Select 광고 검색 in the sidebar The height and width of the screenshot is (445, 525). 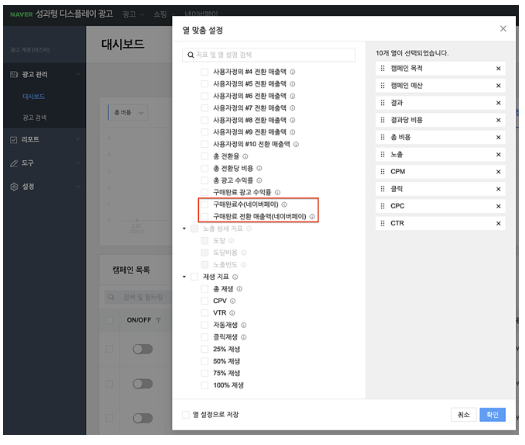click(x=34, y=119)
